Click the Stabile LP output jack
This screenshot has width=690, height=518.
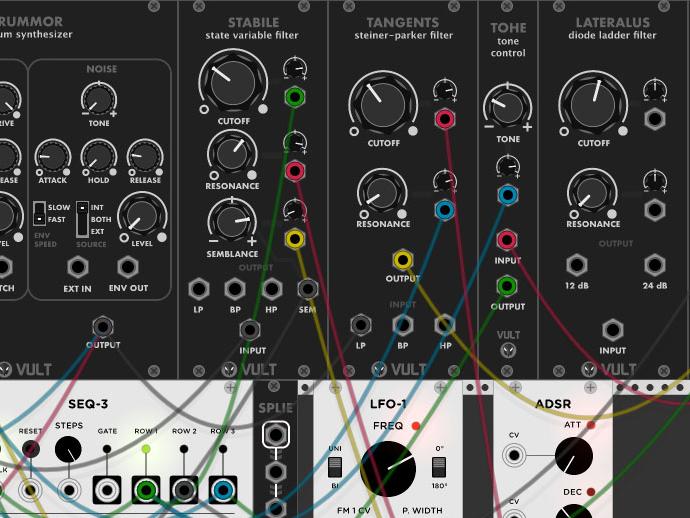click(x=198, y=289)
